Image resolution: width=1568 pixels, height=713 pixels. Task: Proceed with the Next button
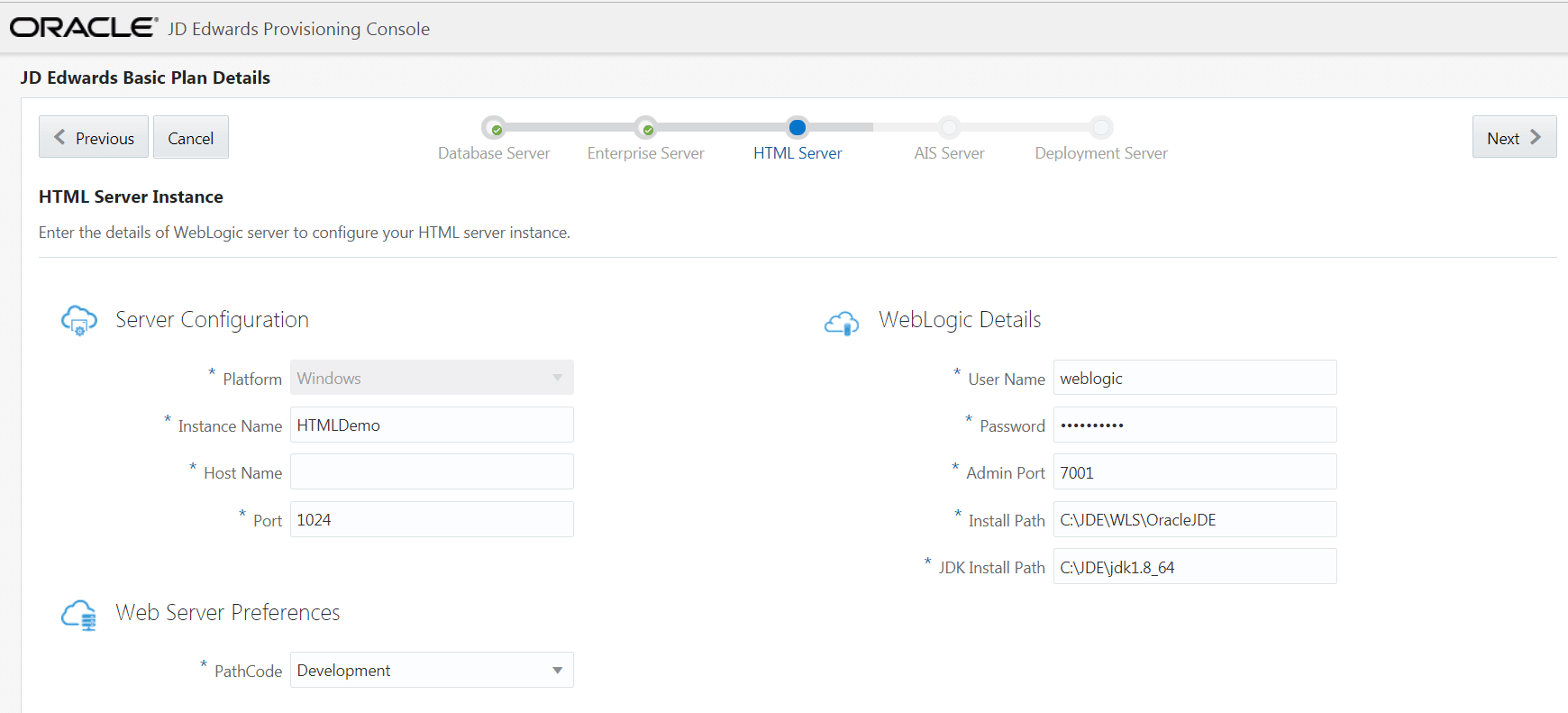tap(1514, 137)
